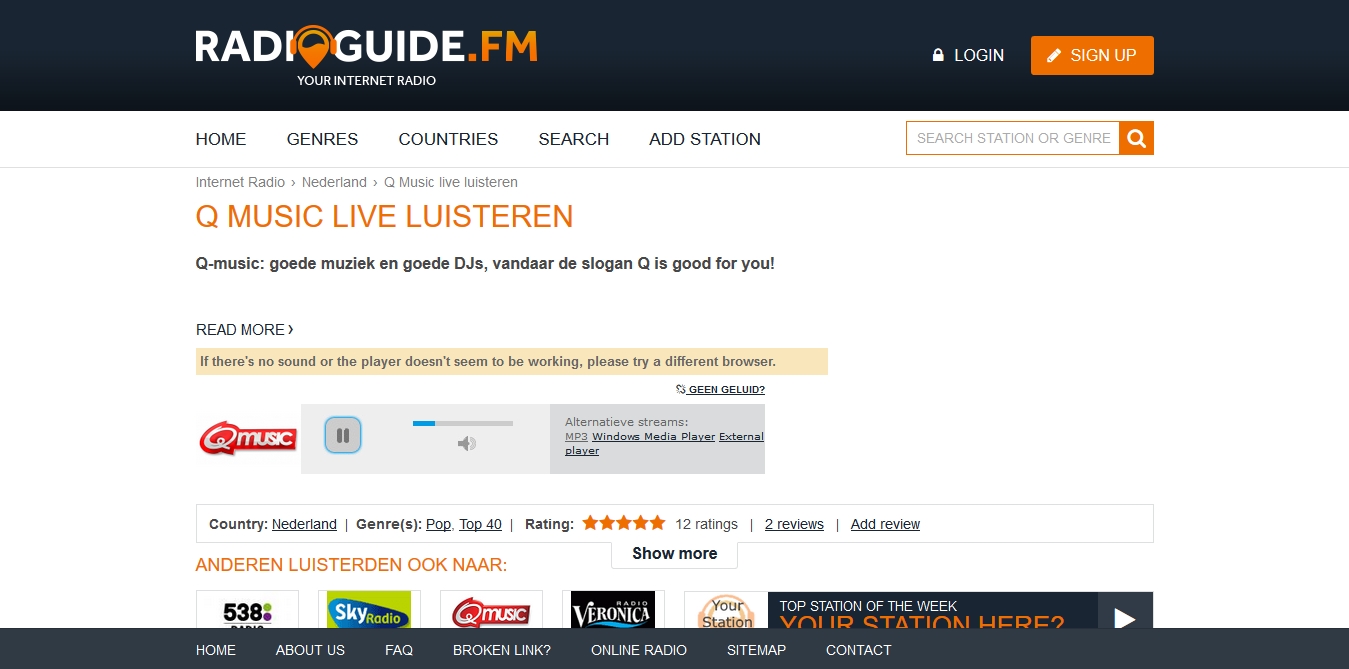
Task: Click the orange search magnifier button
Action: point(1136,138)
